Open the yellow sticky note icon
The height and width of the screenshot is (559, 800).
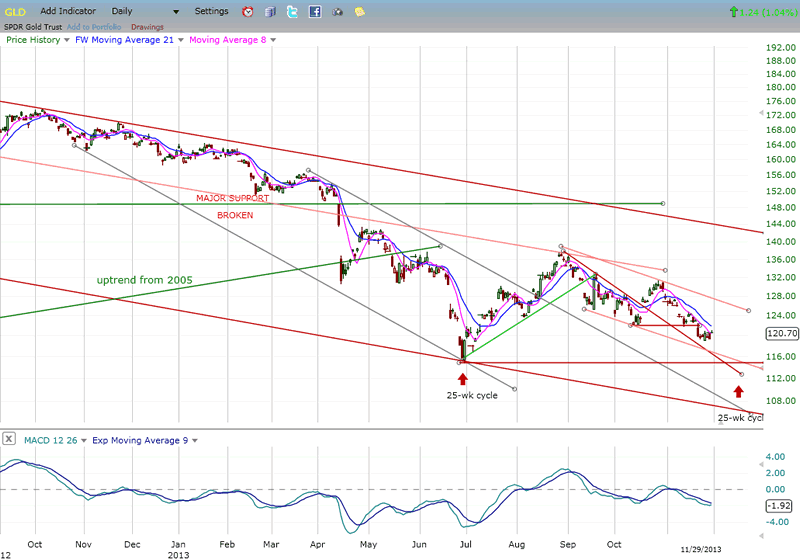359,12
